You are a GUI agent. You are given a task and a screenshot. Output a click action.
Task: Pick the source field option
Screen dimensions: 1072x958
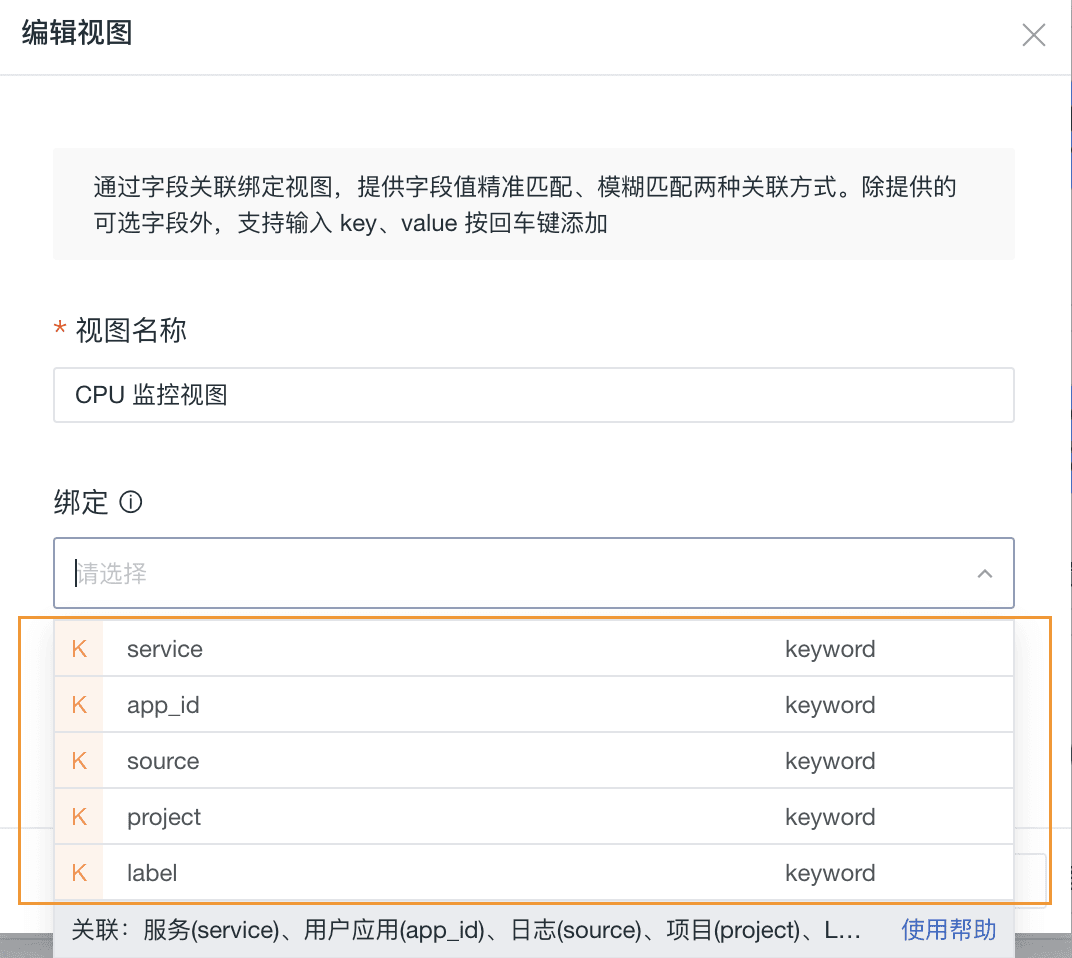coord(163,761)
